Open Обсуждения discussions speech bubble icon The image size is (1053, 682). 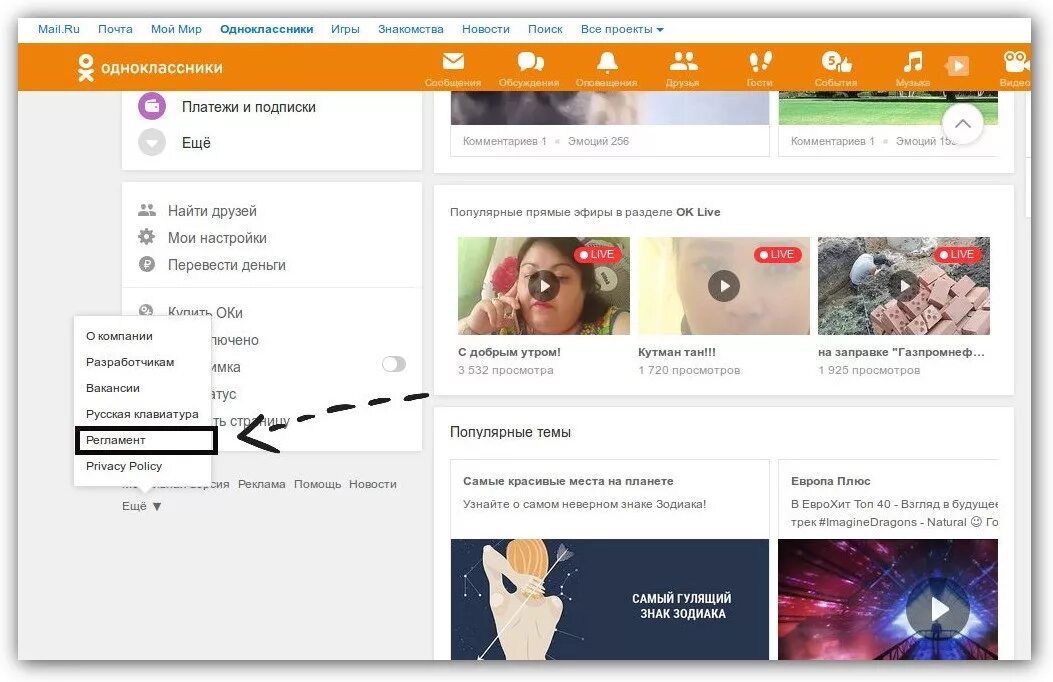[x=530, y=62]
